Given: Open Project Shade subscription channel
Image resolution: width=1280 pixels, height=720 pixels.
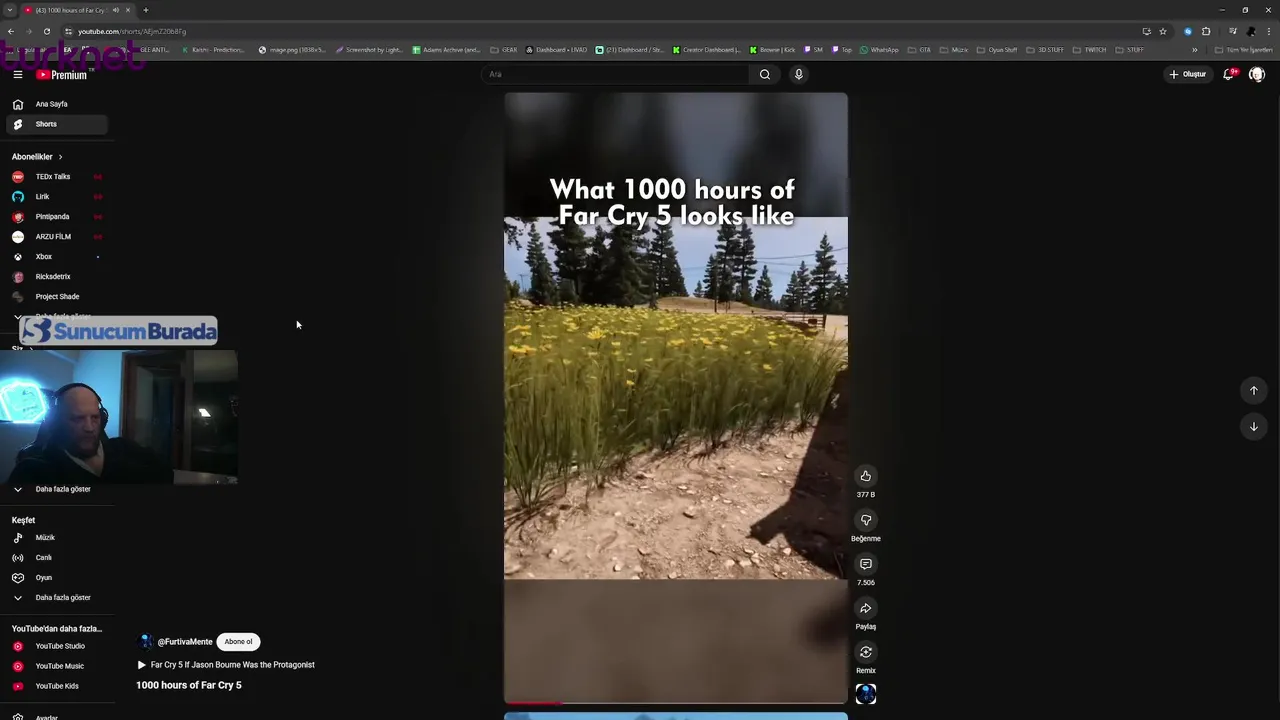Looking at the screenshot, I should [55, 297].
